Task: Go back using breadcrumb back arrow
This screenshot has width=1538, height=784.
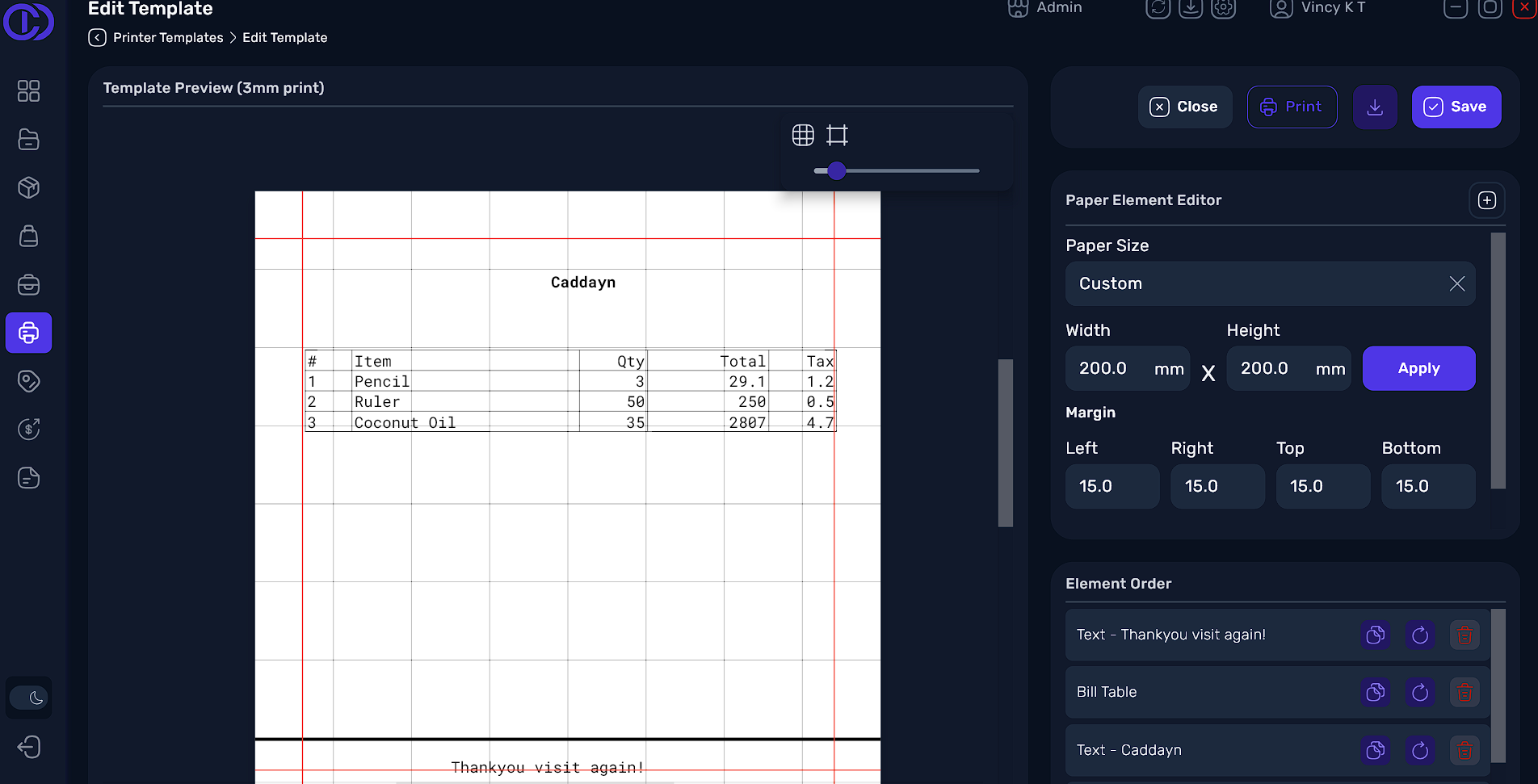Action: [x=97, y=38]
